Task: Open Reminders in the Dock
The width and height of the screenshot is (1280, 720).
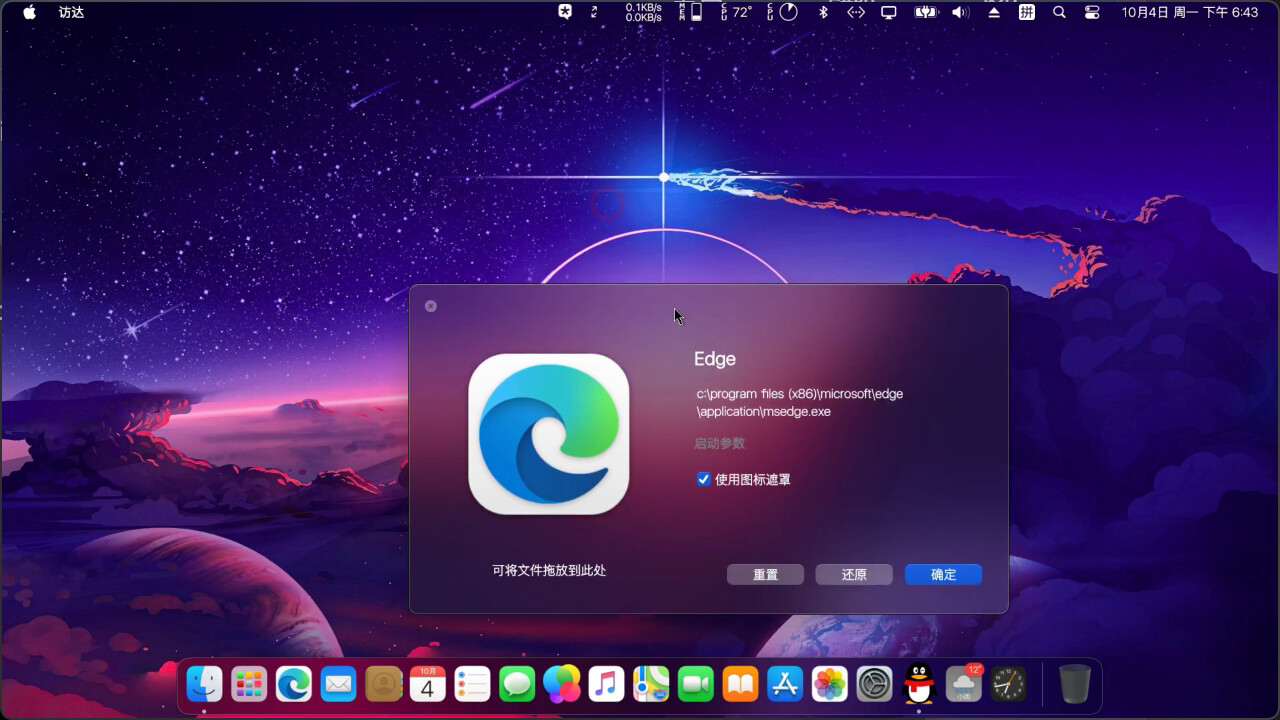Action: click(x=472, y=684)
